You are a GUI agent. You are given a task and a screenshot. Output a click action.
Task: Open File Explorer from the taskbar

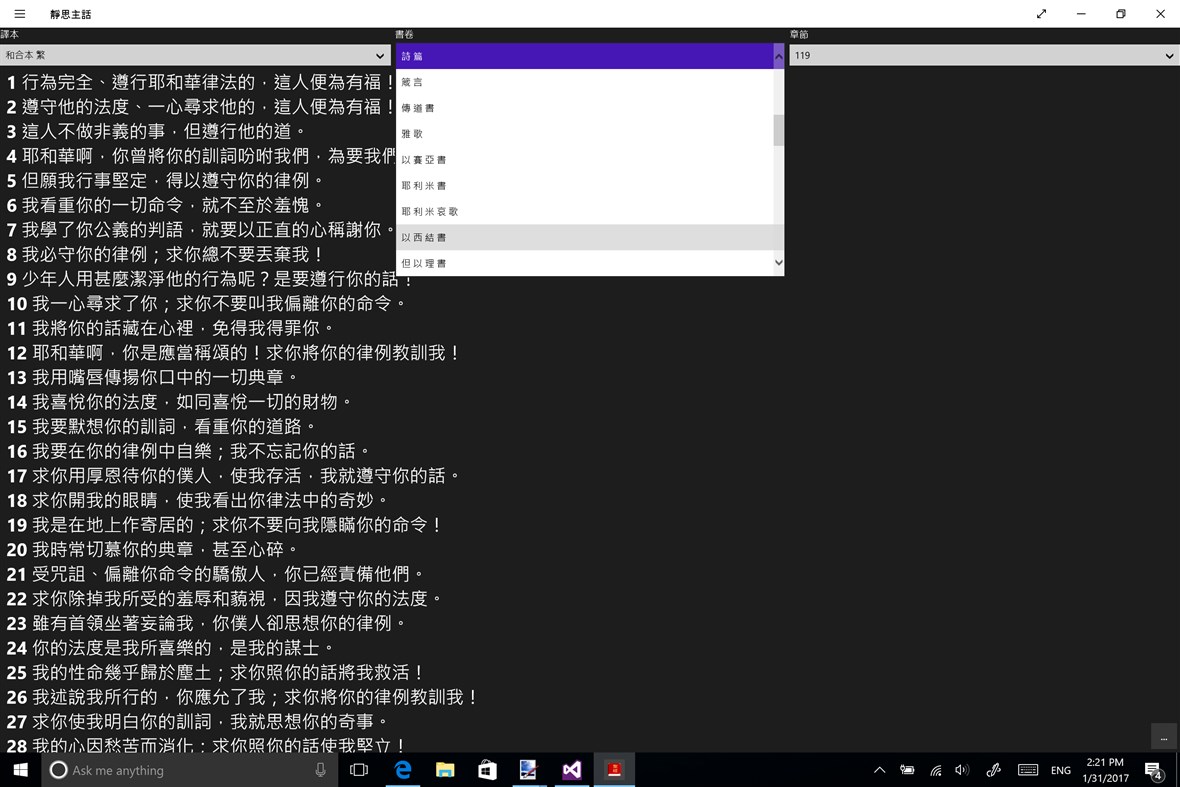[x=445, y=770]
